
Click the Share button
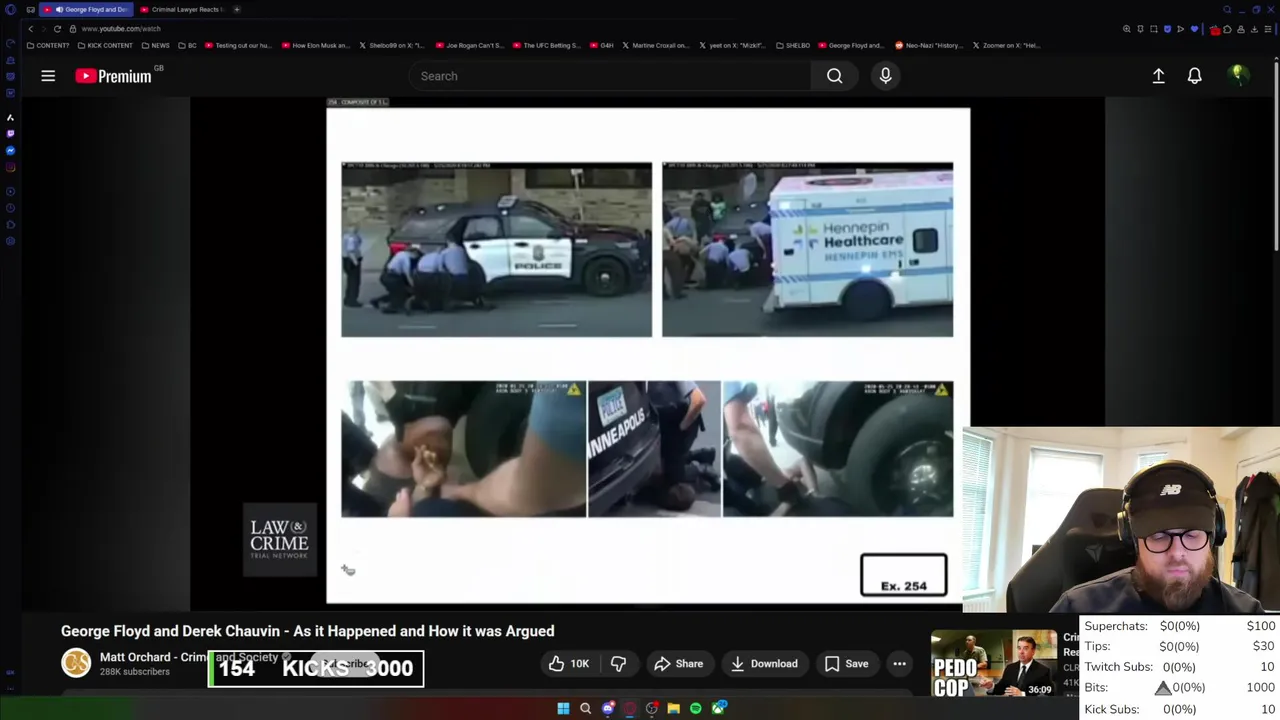678,664
